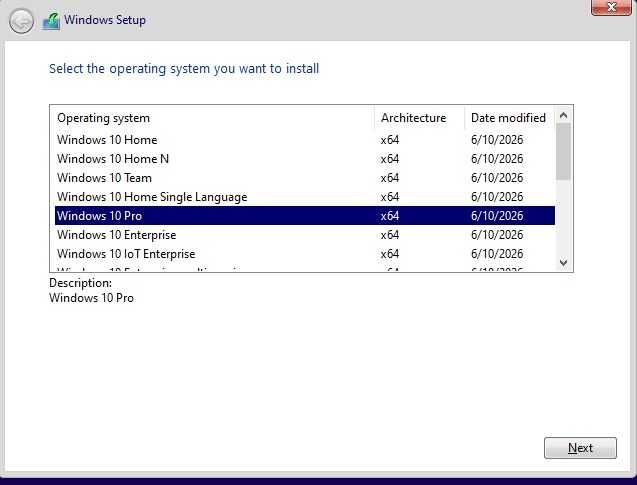This screenshot has height=485, width=637.
Task: Select Windows 10 Home N edition
Action: [x=305, y=159]
